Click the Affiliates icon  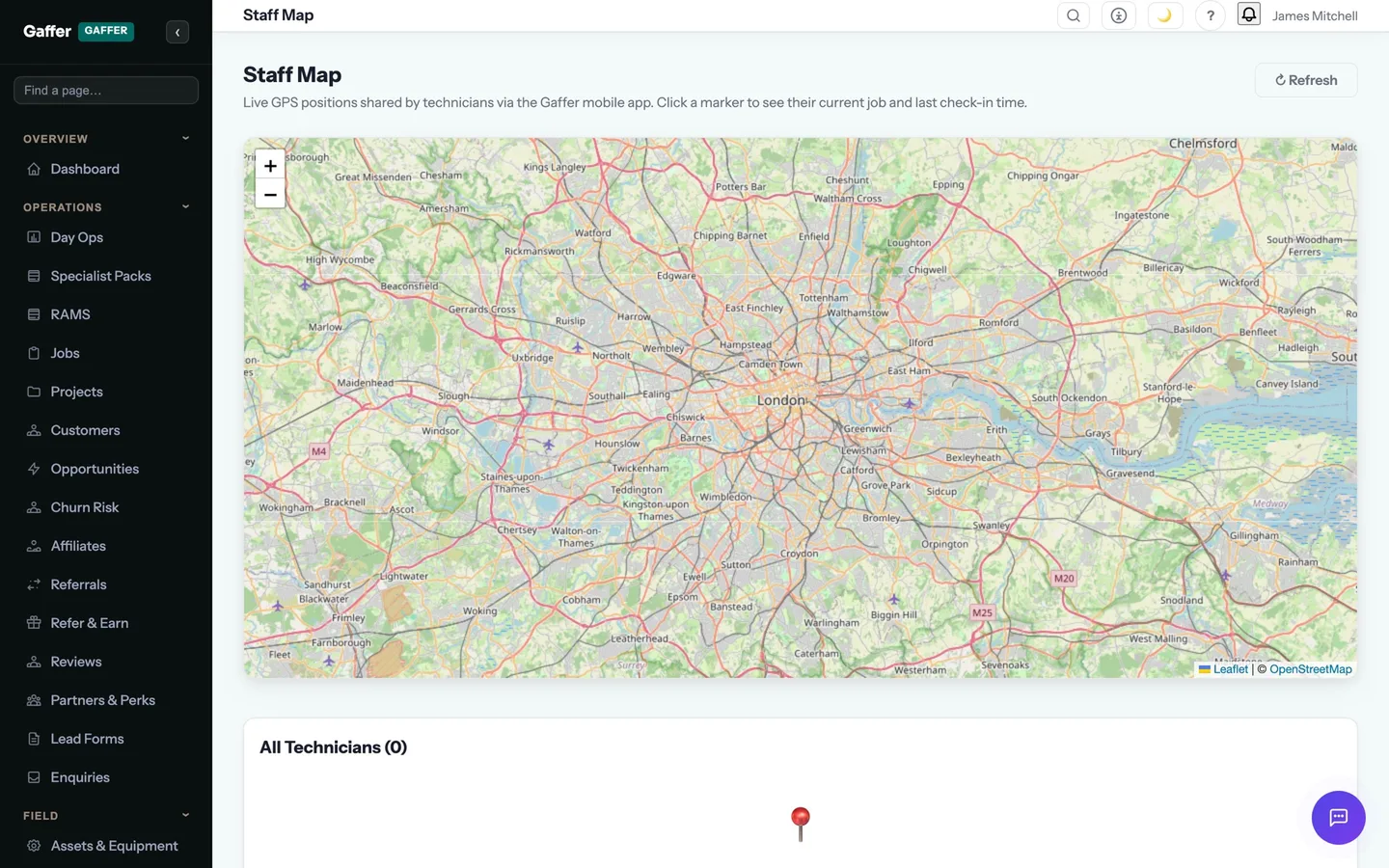pyautogui.click(x=34, y=546)
